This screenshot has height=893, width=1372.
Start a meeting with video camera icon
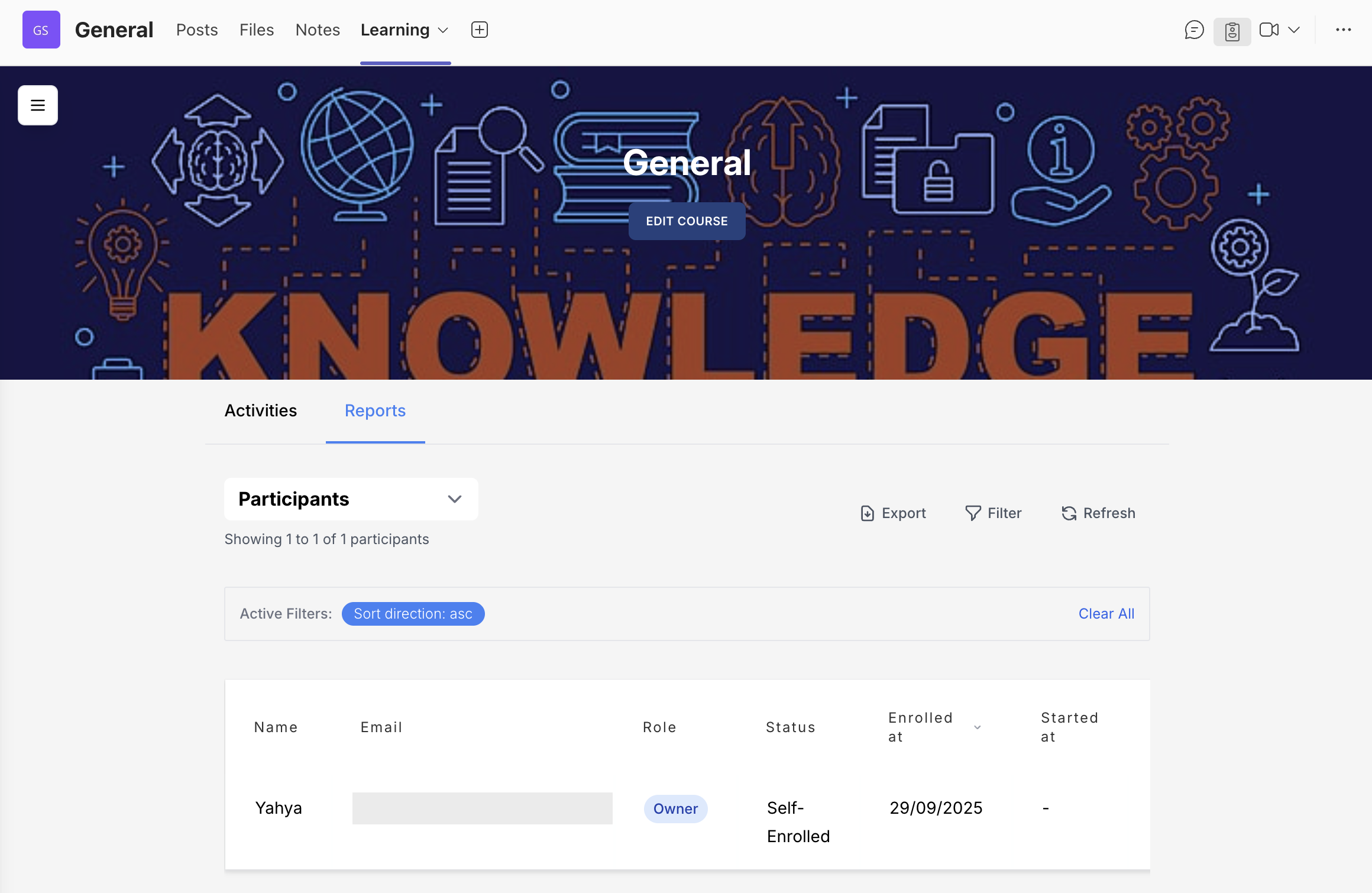coord(1269,30)
